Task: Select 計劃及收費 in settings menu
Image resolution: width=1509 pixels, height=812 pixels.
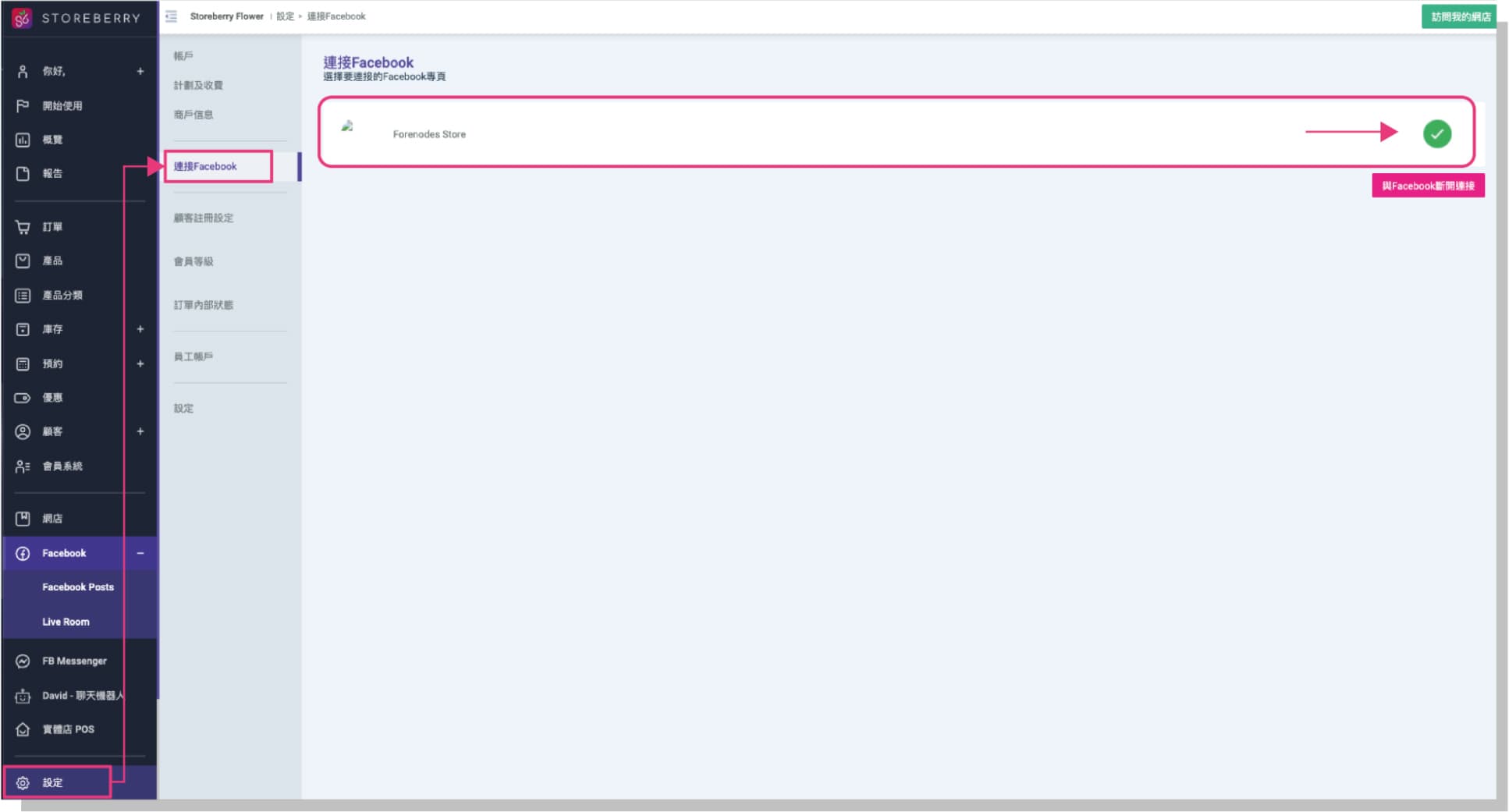Action: (x=198, y=85)
